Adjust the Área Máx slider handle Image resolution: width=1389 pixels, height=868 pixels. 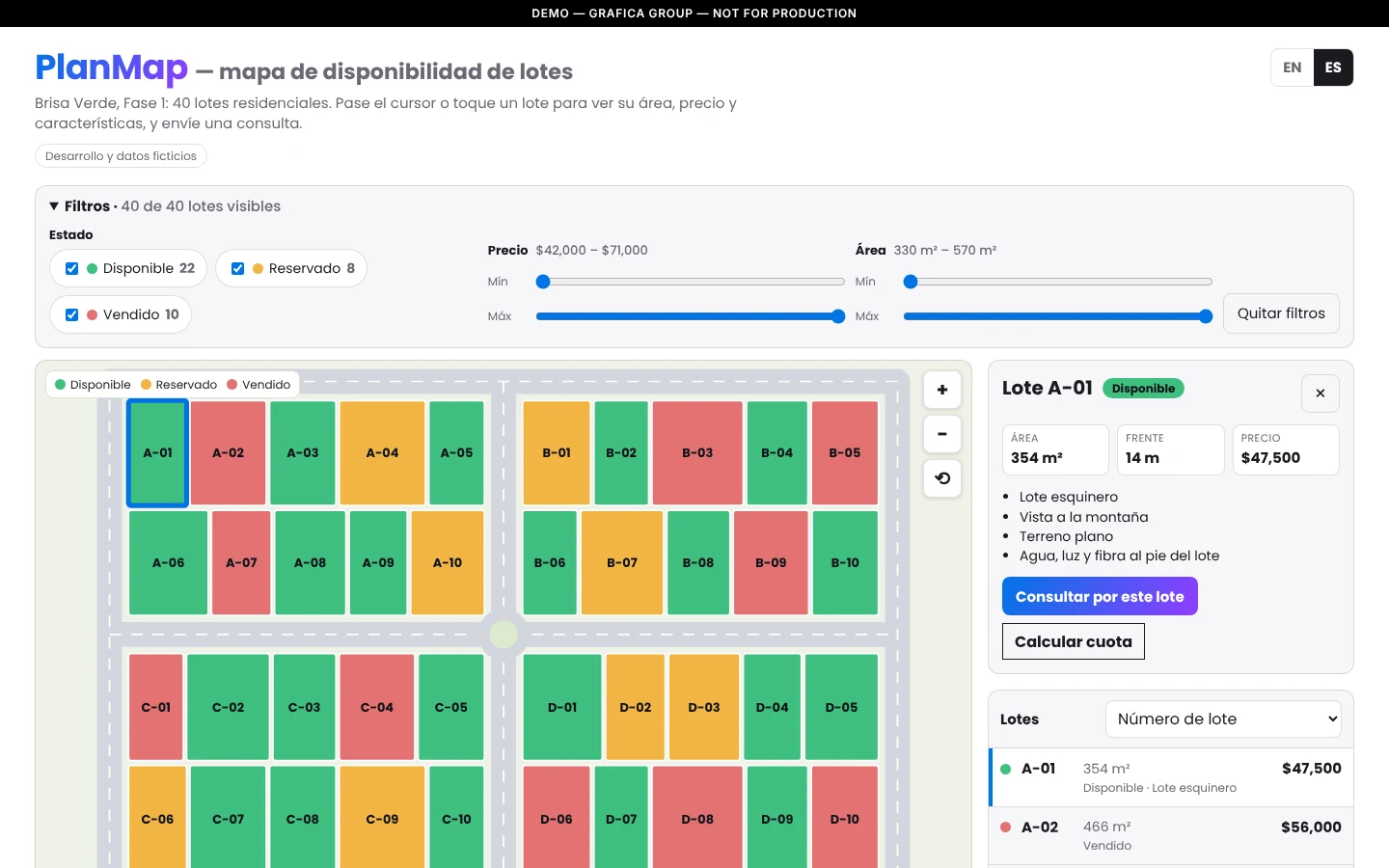[x=1206, y=316]
